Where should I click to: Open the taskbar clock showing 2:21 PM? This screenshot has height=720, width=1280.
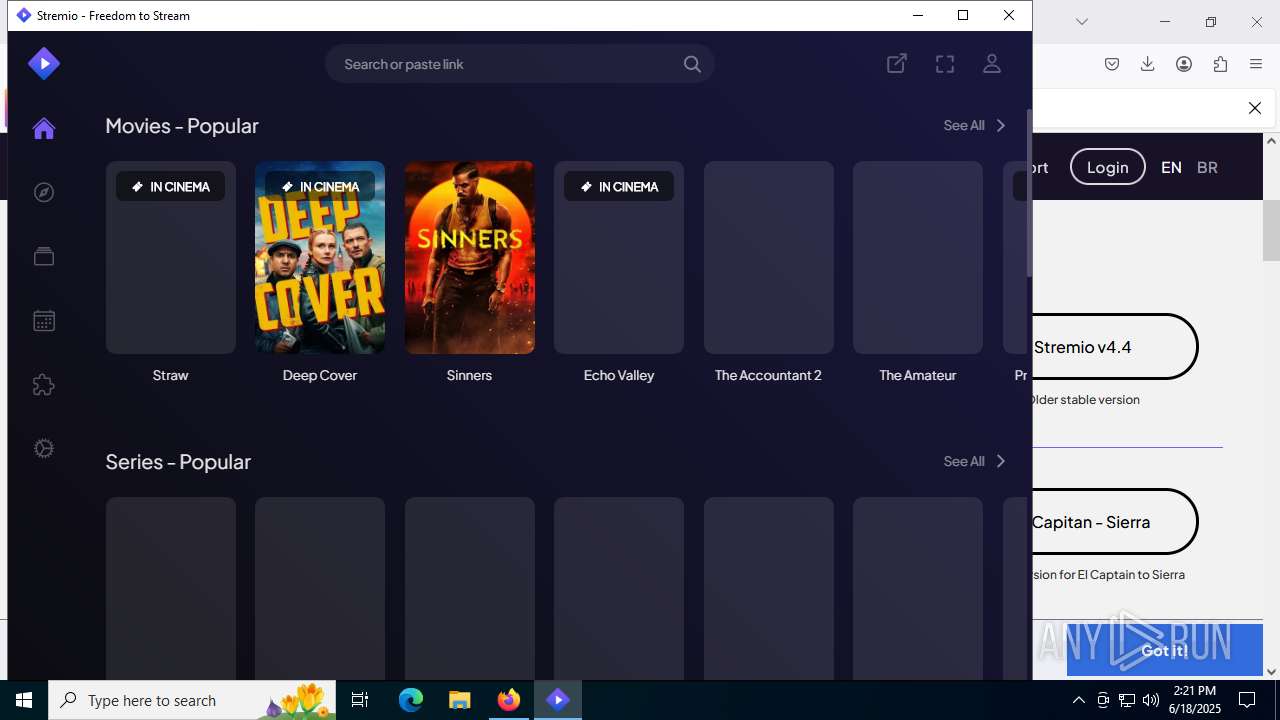coord(1195,700)
